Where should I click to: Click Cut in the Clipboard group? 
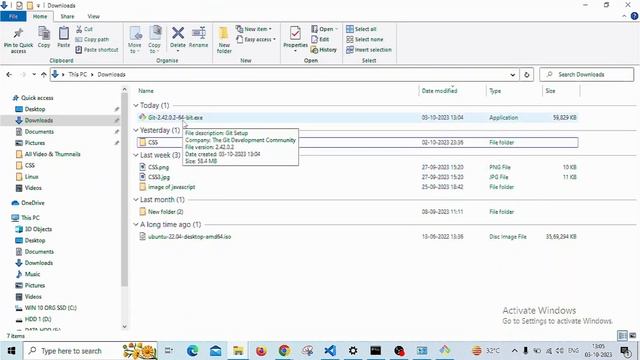click(x=84, y=29)
